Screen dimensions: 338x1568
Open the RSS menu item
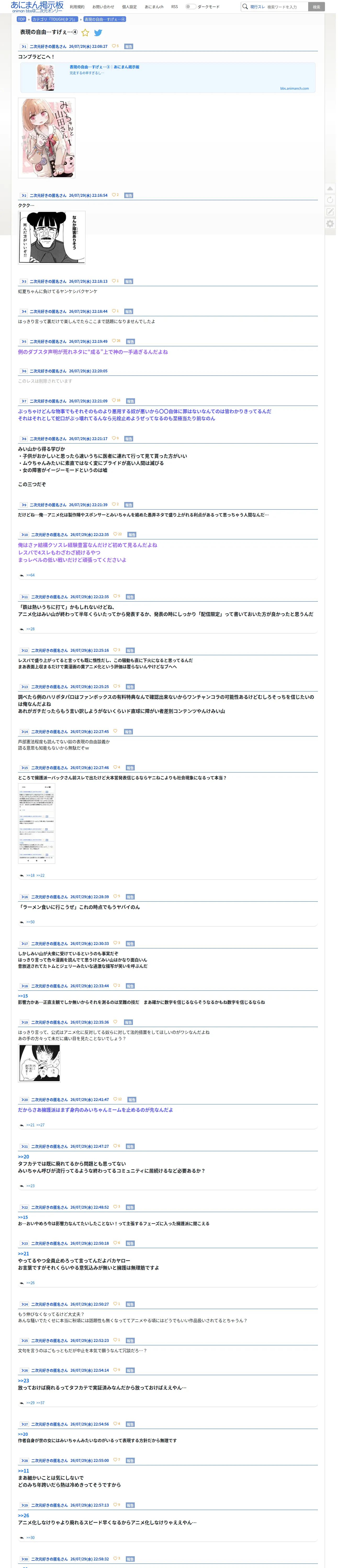coord(174,7)
